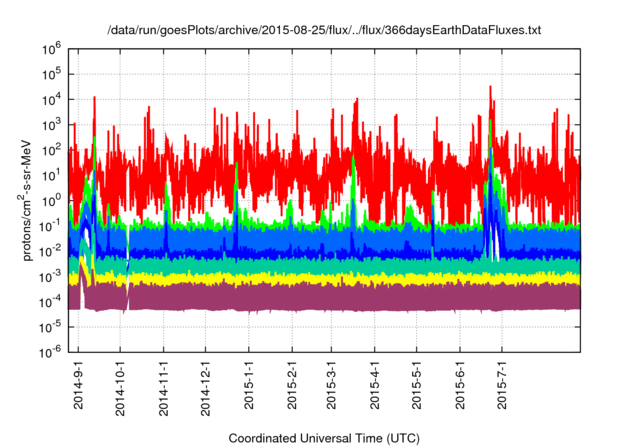Click the 2014-9-1 date tick label
This screenshot has height=448, width=640.
click(x=78, y=385)
